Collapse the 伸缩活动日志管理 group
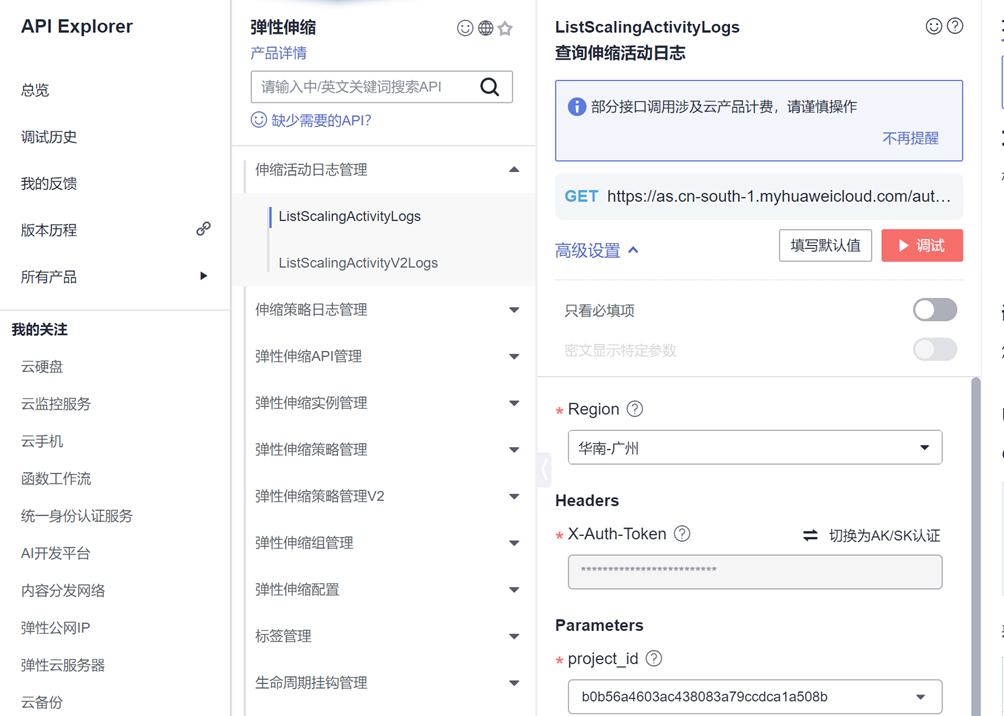The height and width of the screenshot is (716, 1004). (514, 170)
